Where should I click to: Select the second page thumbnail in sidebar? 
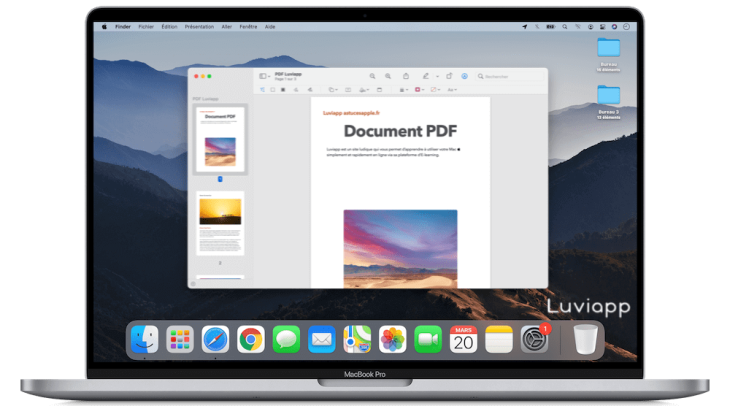220,224
